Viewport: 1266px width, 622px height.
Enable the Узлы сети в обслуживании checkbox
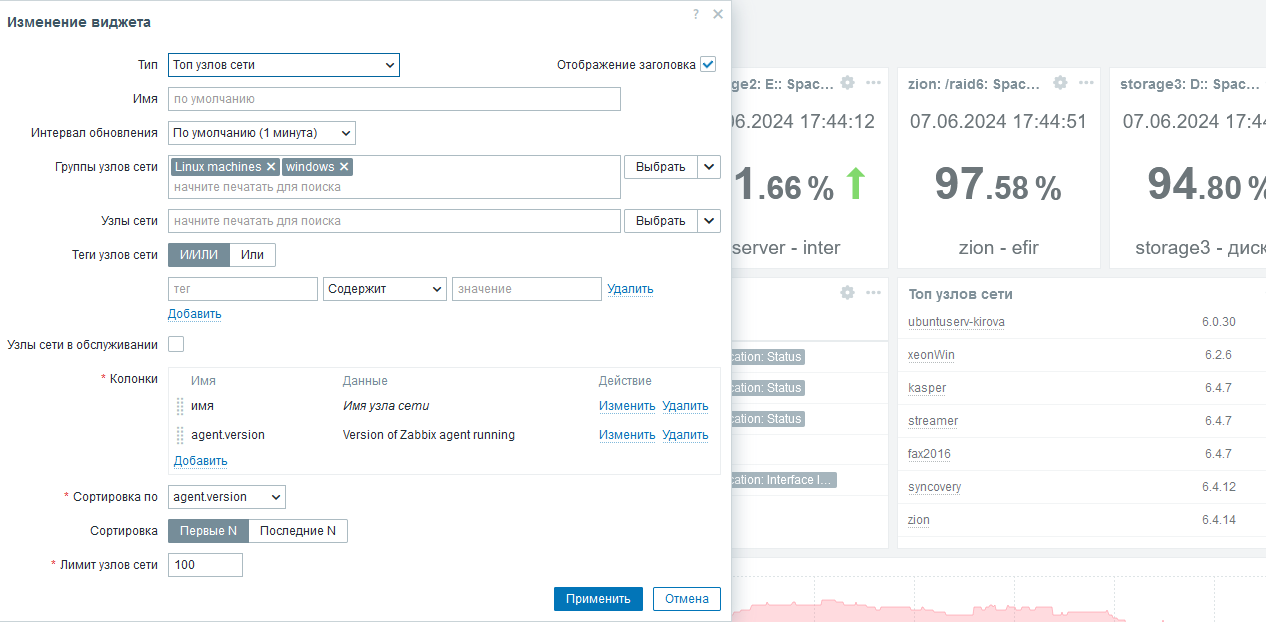(x=176, y=344)
